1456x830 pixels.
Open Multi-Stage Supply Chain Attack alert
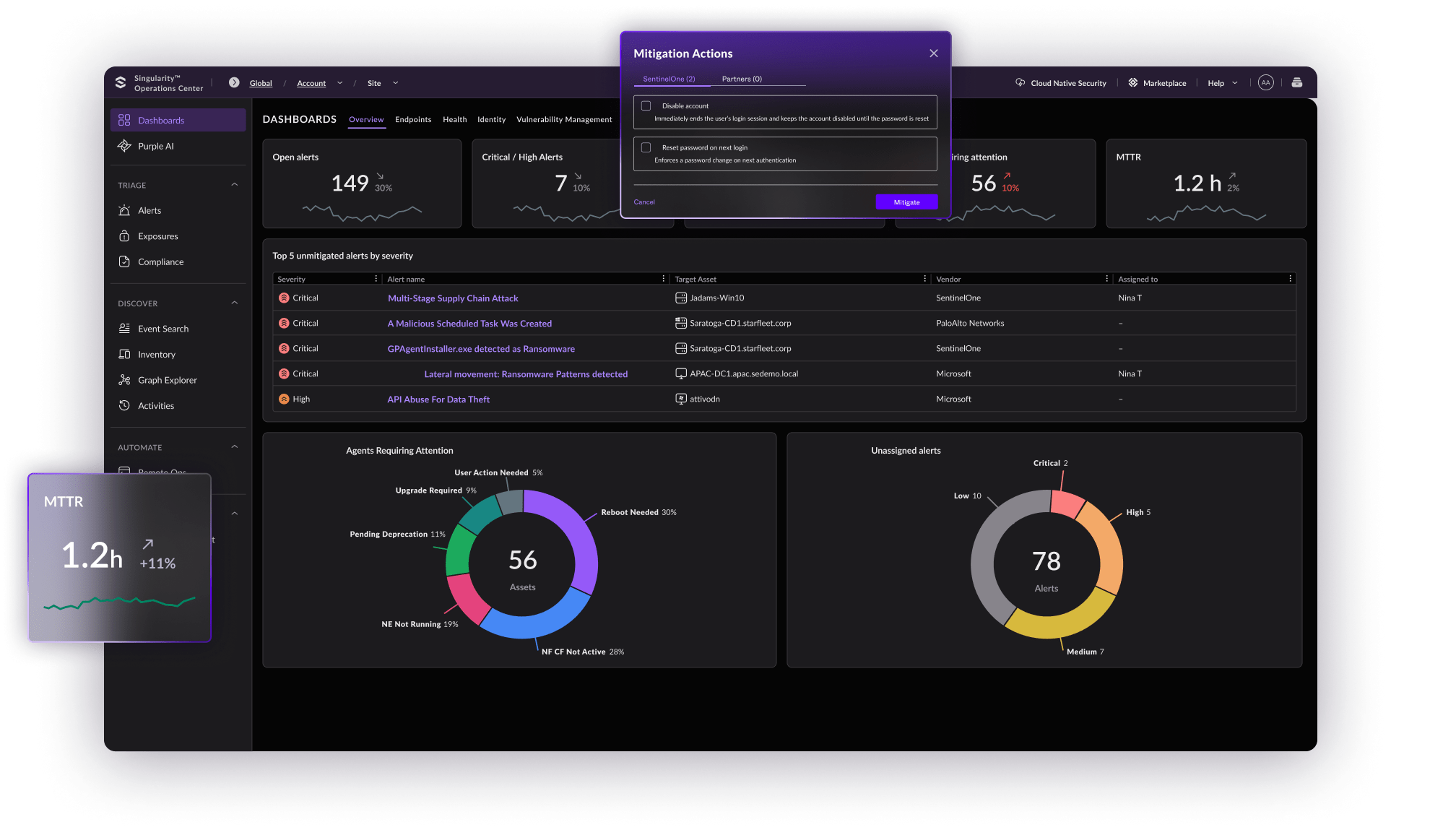pos(453,298)
